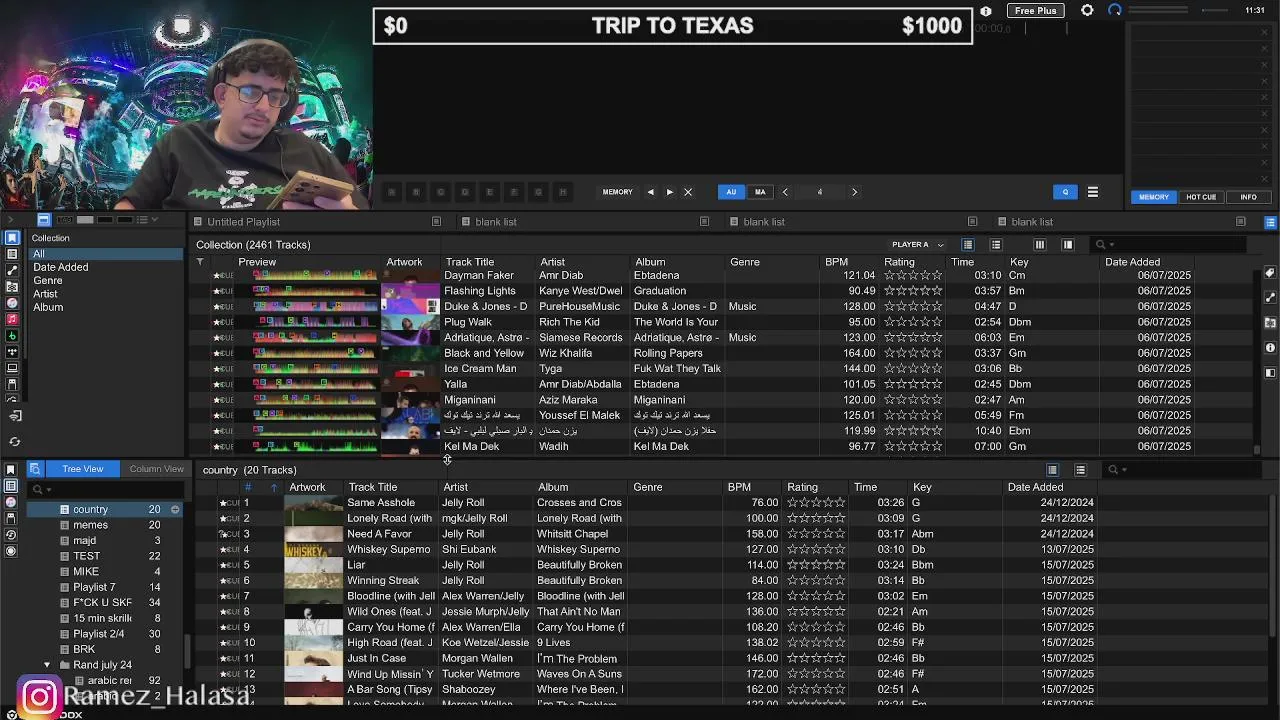
Task: Click the settings gear icon
Action: [1087, 10]
